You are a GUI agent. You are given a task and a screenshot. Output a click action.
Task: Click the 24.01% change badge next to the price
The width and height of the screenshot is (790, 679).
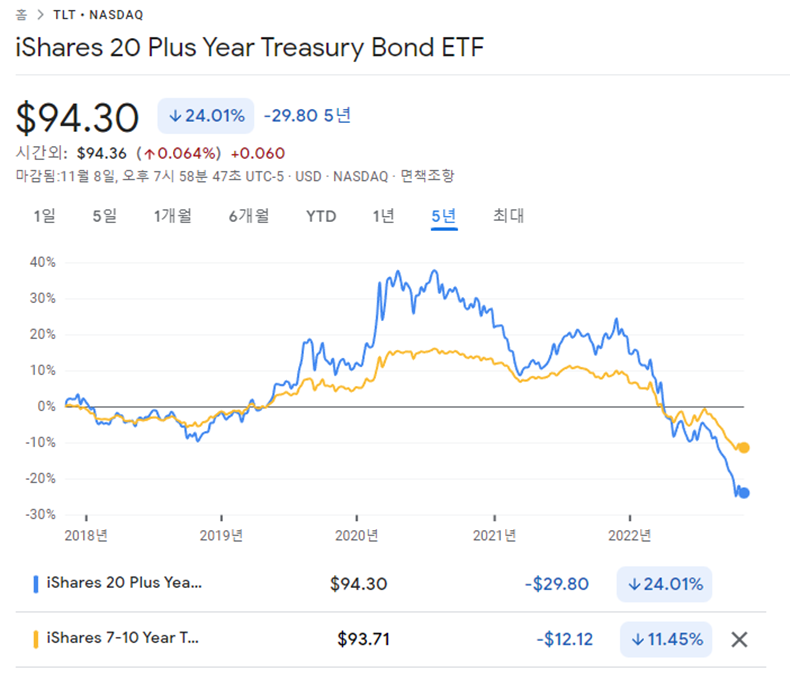click(x=206, y=116)
